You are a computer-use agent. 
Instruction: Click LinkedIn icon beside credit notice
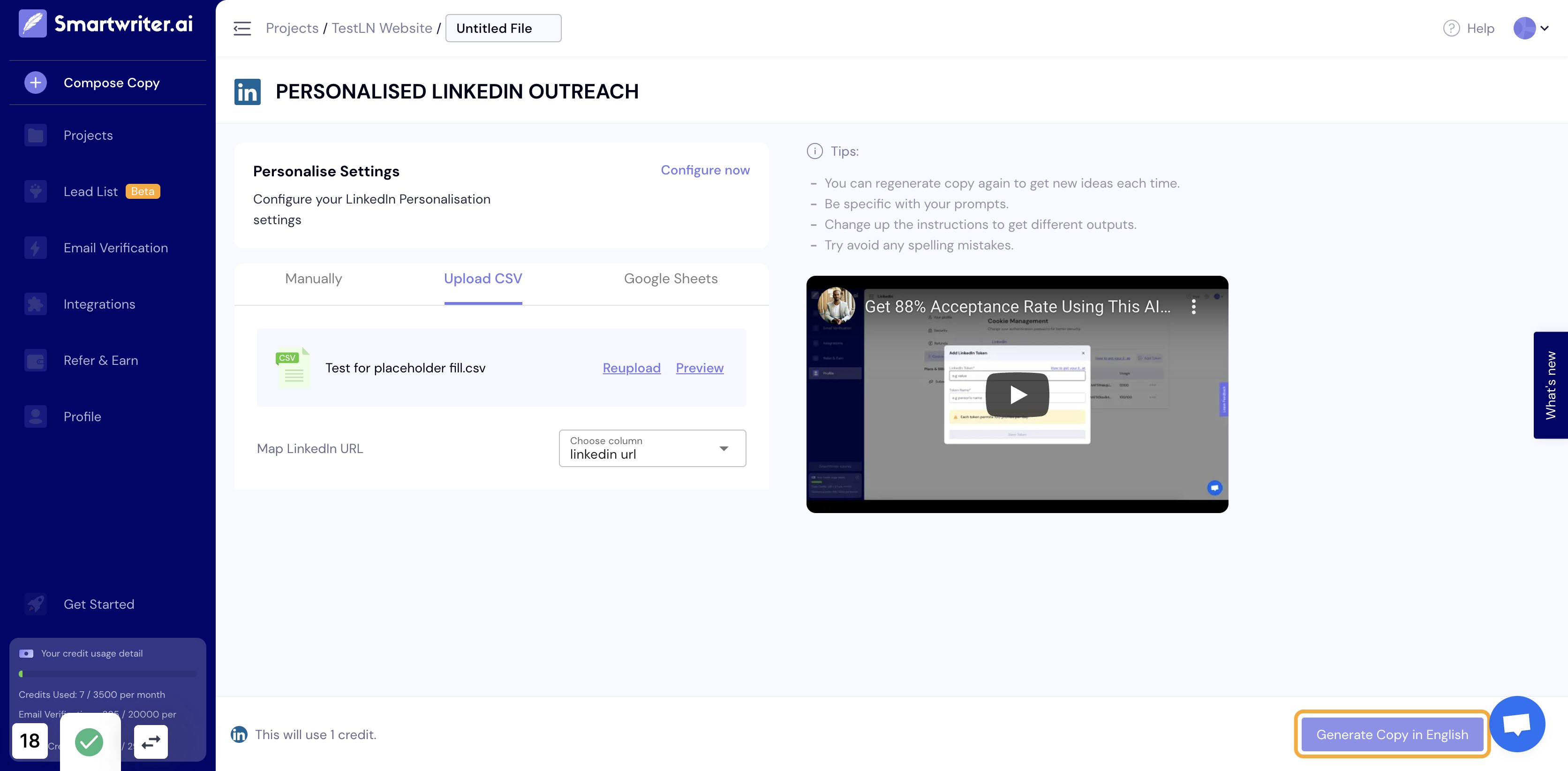click(x=239, y=734)
